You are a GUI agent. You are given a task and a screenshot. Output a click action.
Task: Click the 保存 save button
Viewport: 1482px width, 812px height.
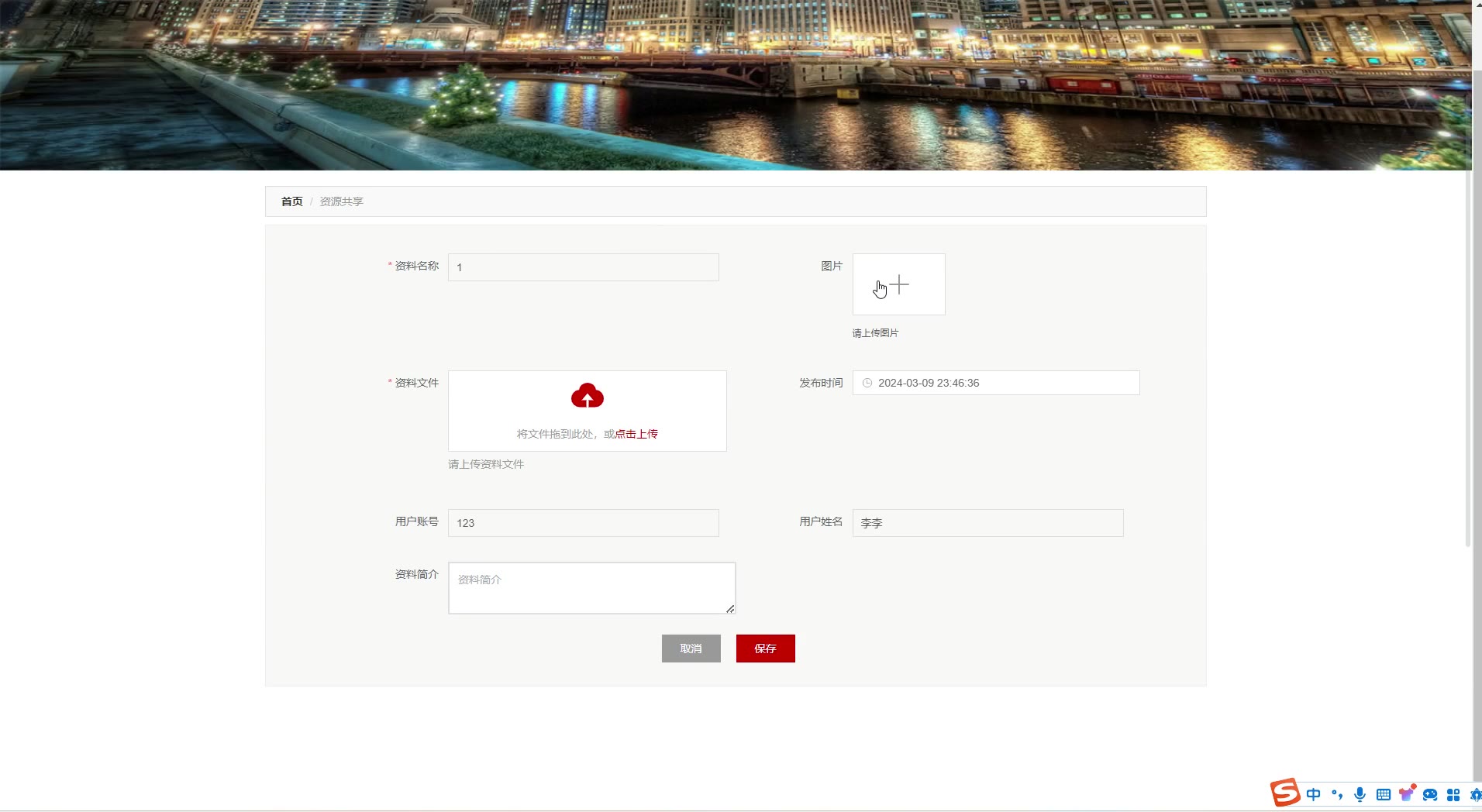coord(766,649)
